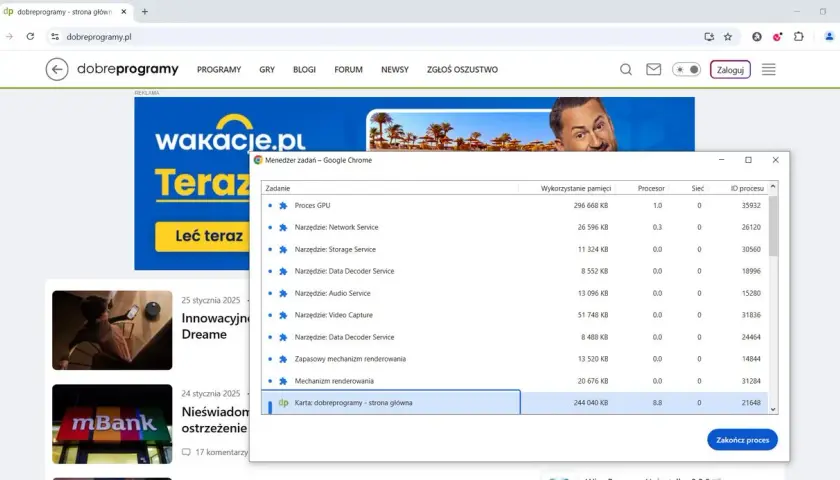840x480 pixels.
Task: Select the dobreprogramy - strona główna tab
Action: 66,11
